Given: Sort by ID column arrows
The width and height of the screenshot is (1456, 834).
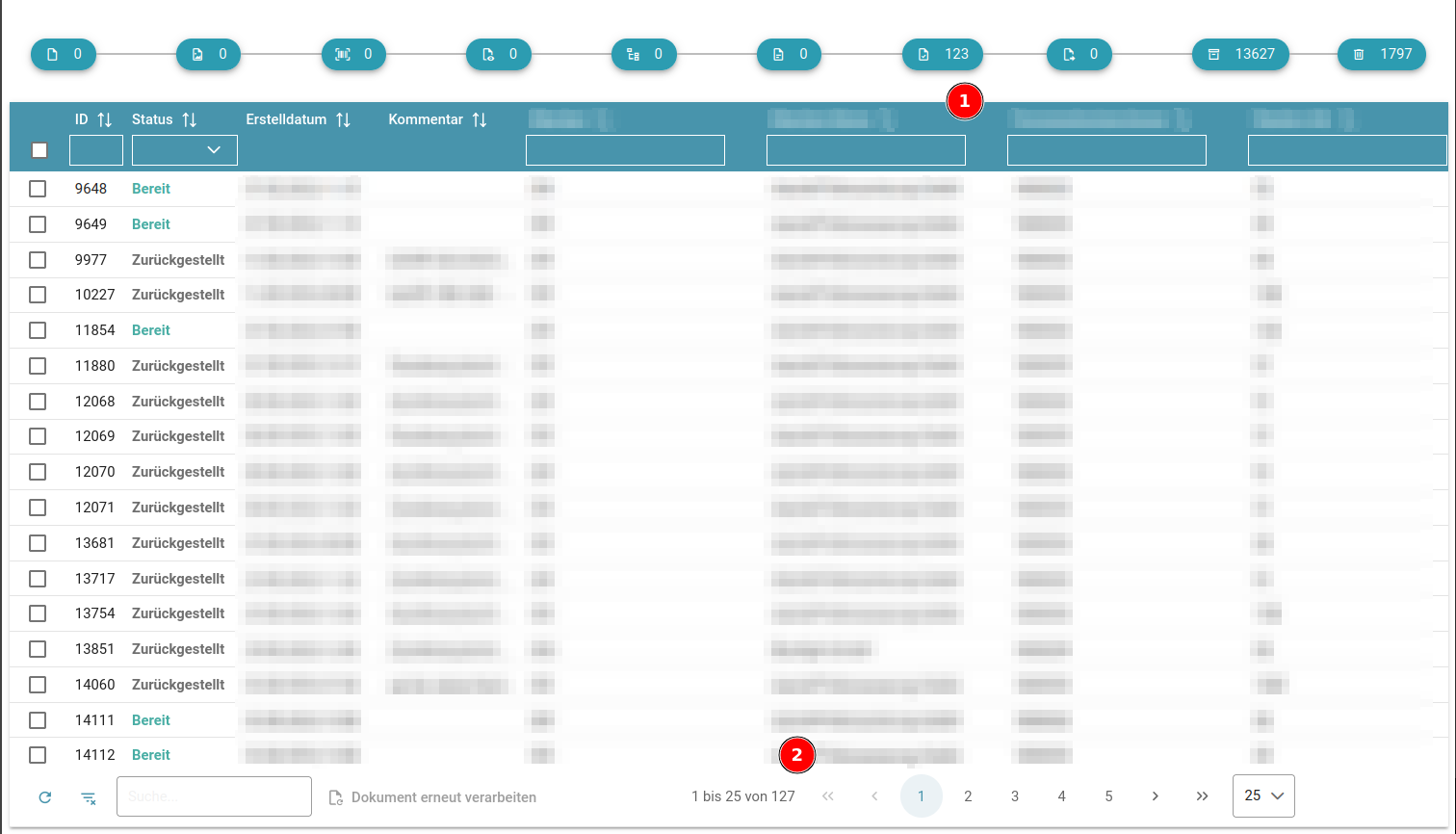Looking at the screenshot, I should [x=105, y=119].
